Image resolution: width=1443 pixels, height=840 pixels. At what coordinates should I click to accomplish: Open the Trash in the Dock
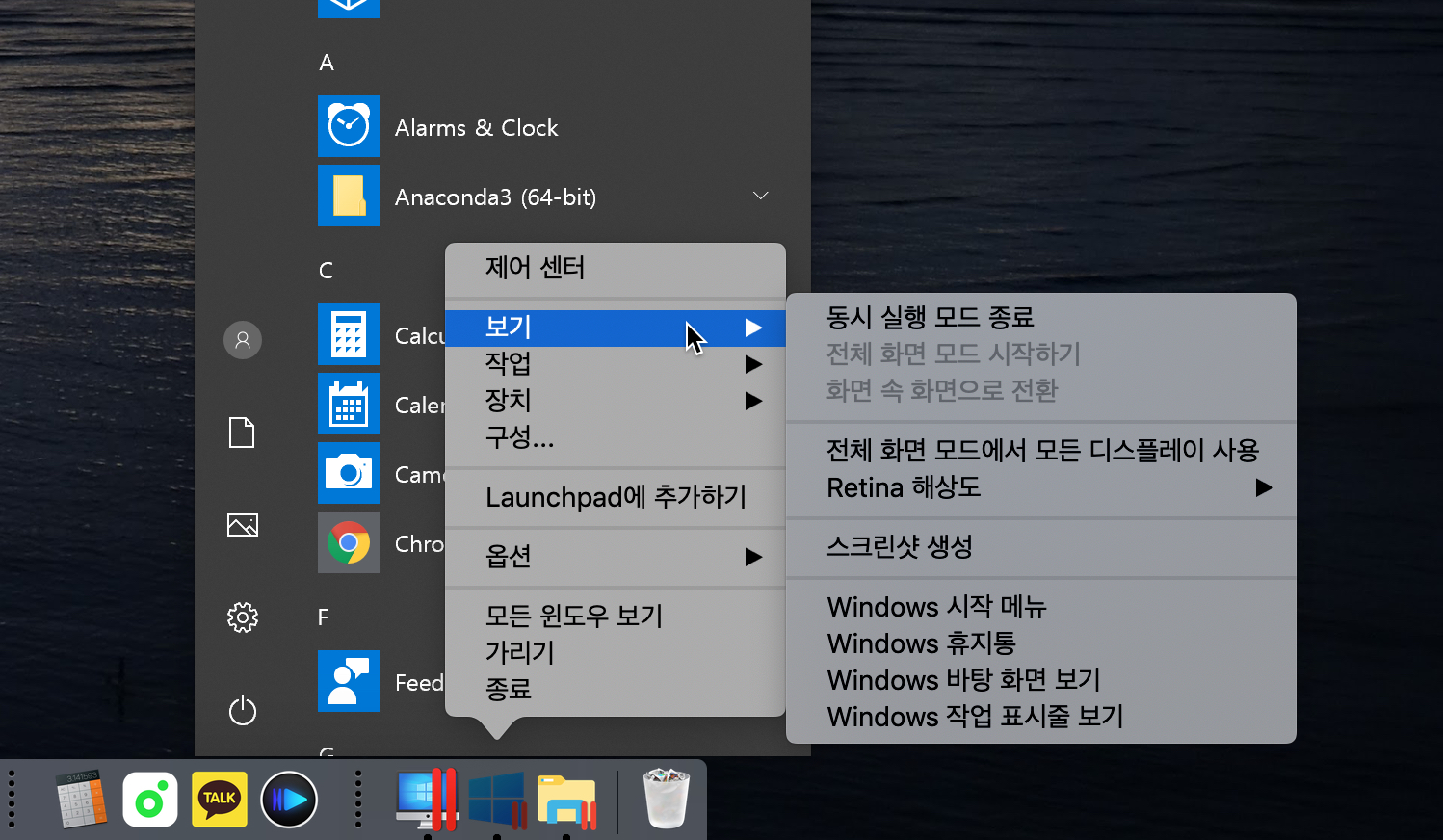(x=667, y=798)
